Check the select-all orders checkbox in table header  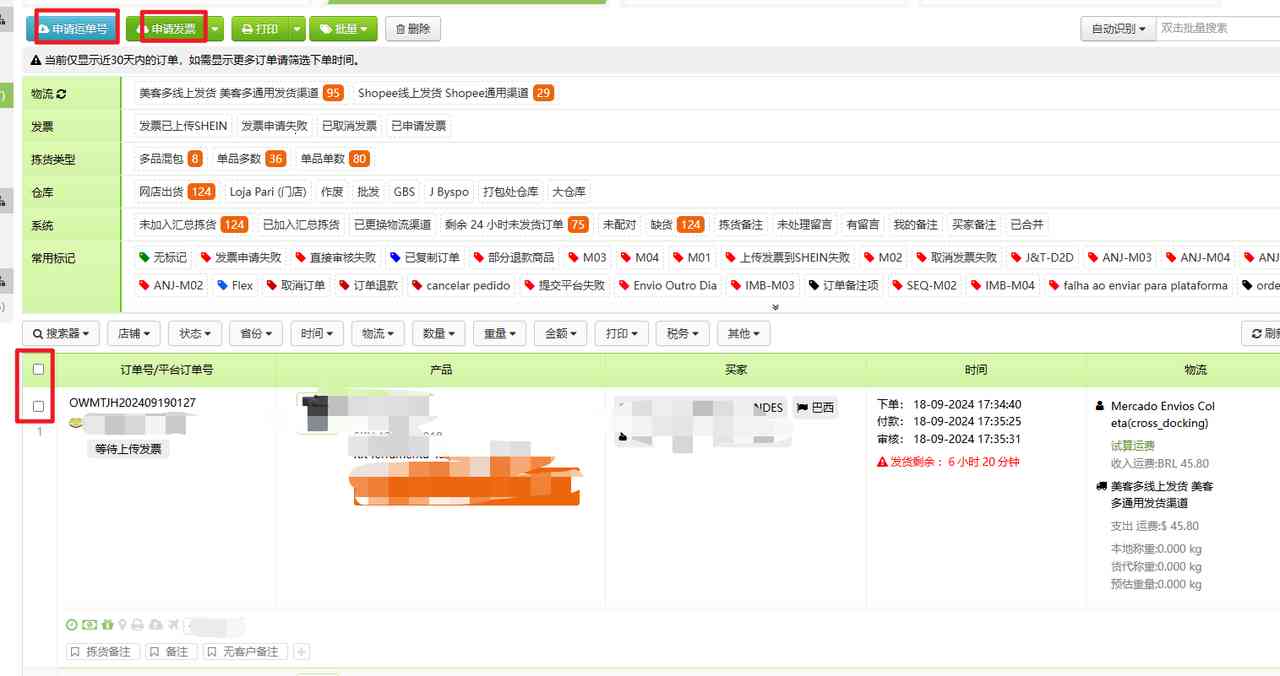point(37,369)
